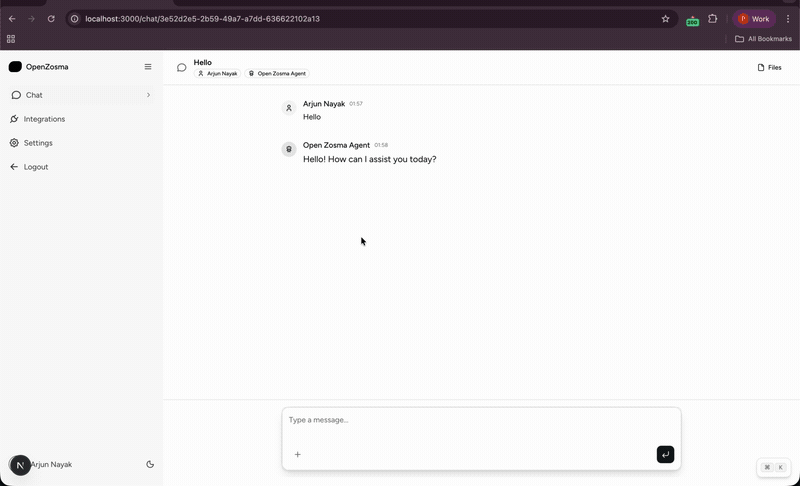Bookmark page with the star icon
This screenshot has width=800, height=486.
coord(665,19)
